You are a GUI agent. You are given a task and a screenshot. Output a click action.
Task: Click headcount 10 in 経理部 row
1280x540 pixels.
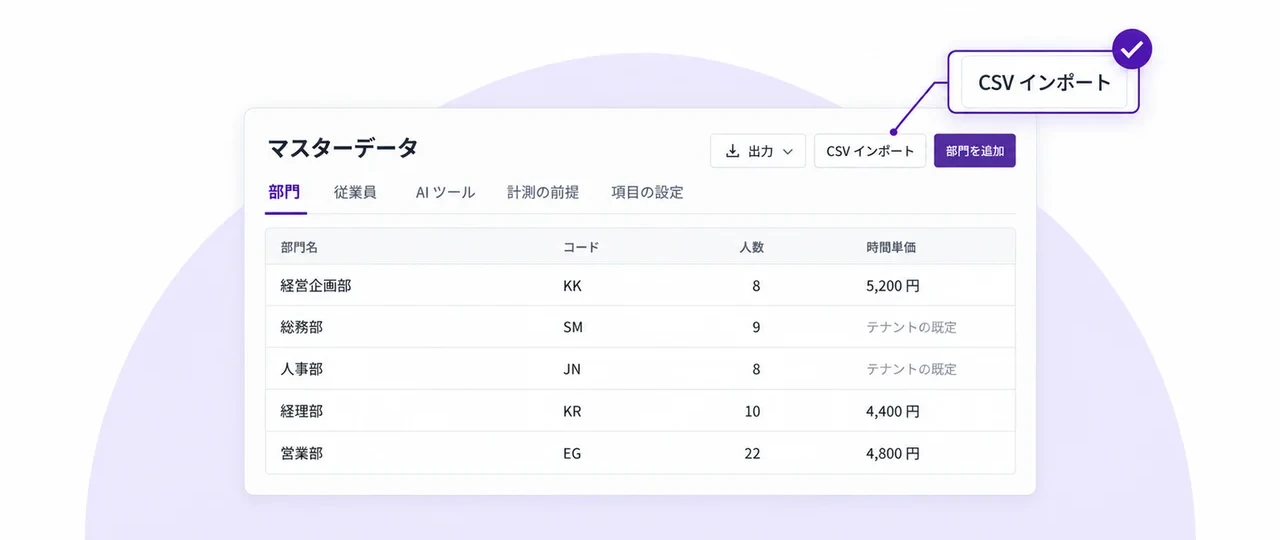(x=752, y=411)
